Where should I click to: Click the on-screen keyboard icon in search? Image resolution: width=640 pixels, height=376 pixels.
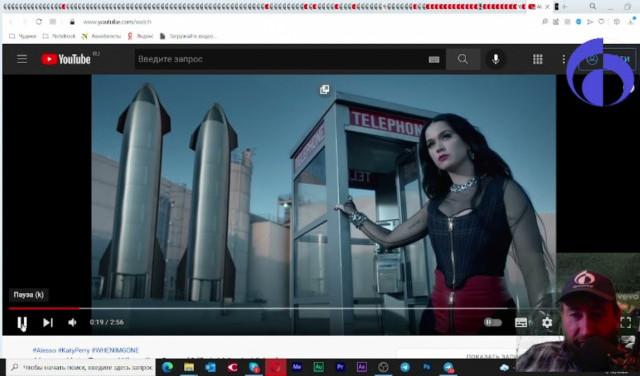pyautogui.click(x=434, y=60)
